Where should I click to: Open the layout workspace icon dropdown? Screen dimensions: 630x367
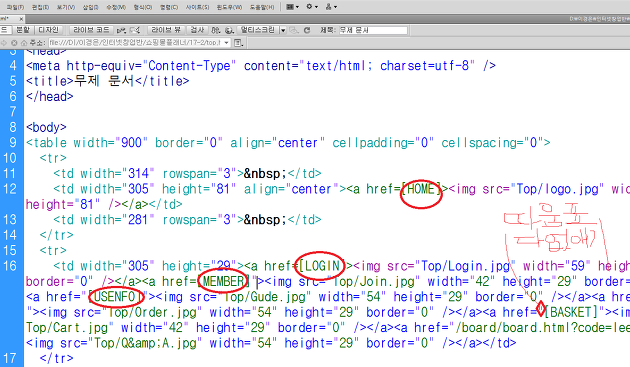coord(292,7)
